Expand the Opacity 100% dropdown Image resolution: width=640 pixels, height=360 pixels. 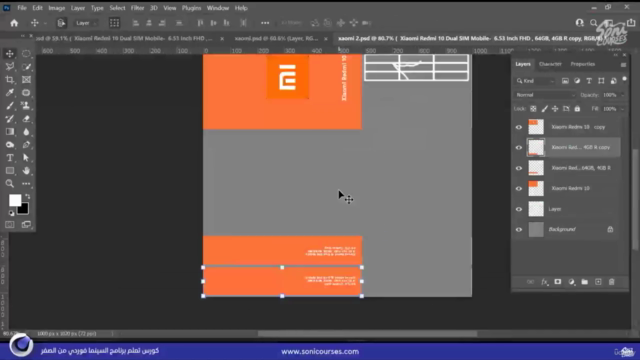point(622,95)
